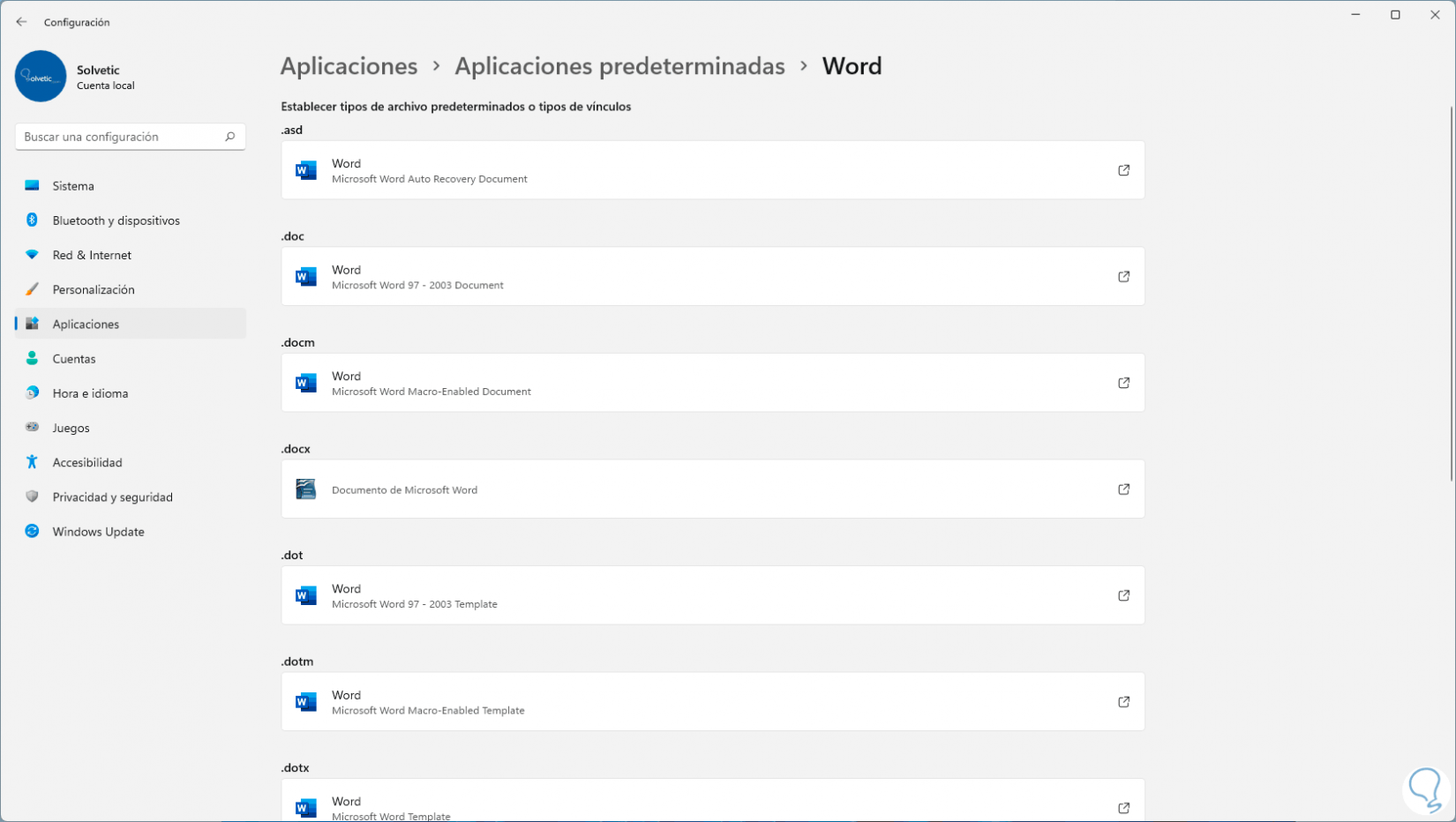
Task: Click open icon on .doc row
Action: click(1123, 277)
